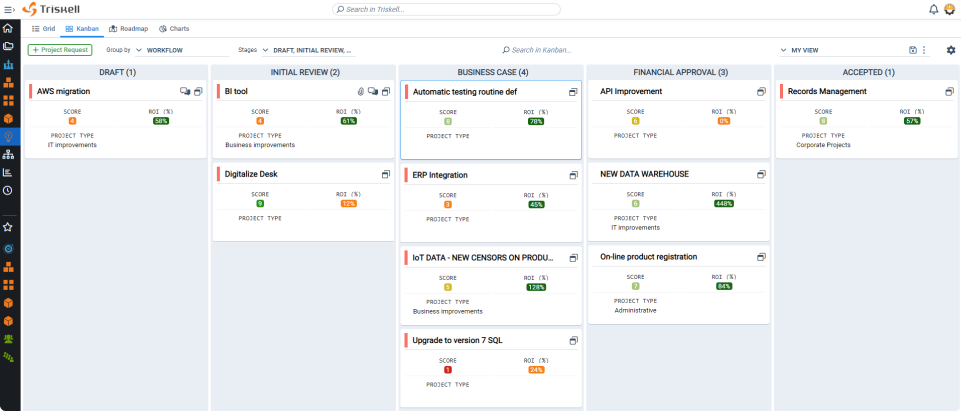The width and height of the screenshot is (961, 411).
Task: Click attachment paperclip on BI tool card
Action: pyautogui.click(x=361, y=91)
